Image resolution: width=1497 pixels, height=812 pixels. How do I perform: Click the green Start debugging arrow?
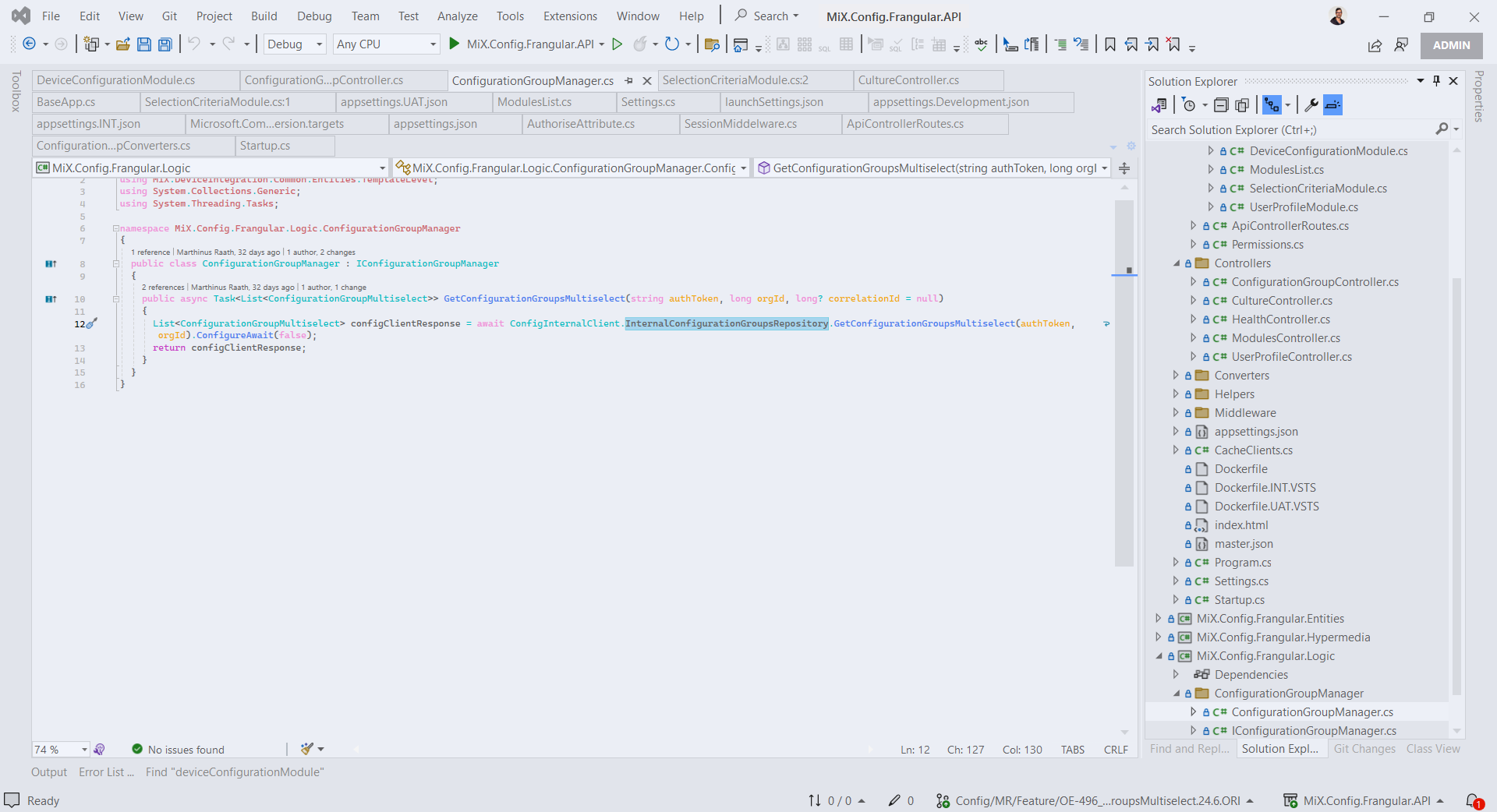click(x=455, y=44)
